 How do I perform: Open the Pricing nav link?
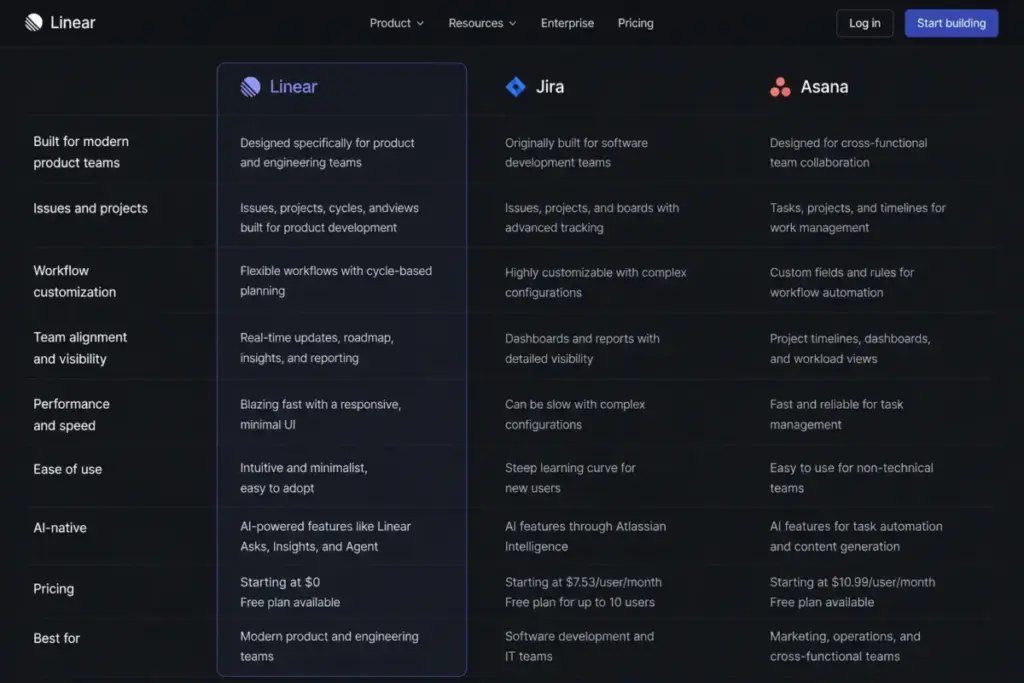point(635,24)
